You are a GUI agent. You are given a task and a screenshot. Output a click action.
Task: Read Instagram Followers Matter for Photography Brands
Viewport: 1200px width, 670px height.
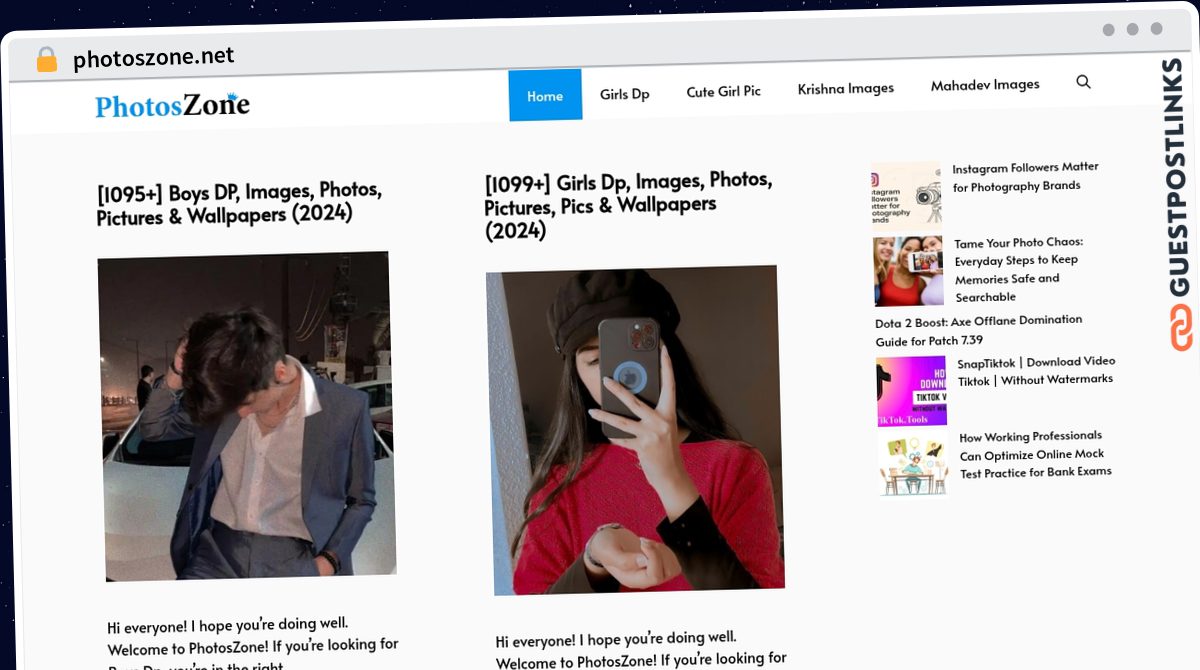pyautogui.click(x=1025, y=176)
